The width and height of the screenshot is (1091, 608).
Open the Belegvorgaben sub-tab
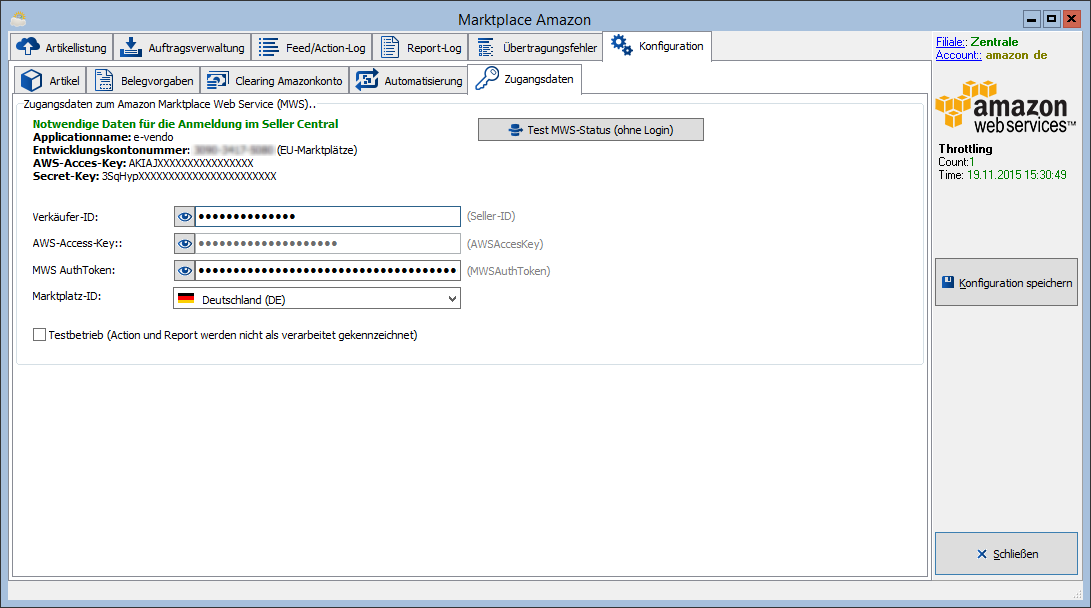tap(143, 81)
